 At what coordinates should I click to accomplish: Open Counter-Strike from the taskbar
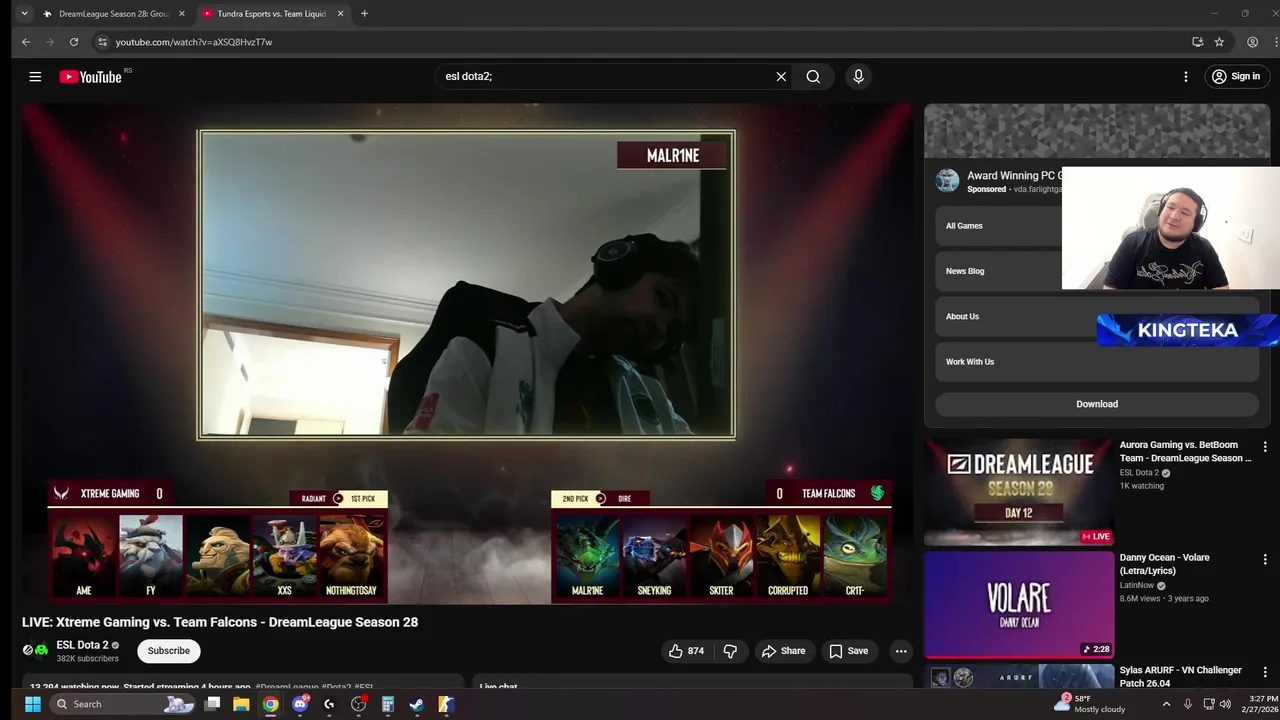(446, 704)
